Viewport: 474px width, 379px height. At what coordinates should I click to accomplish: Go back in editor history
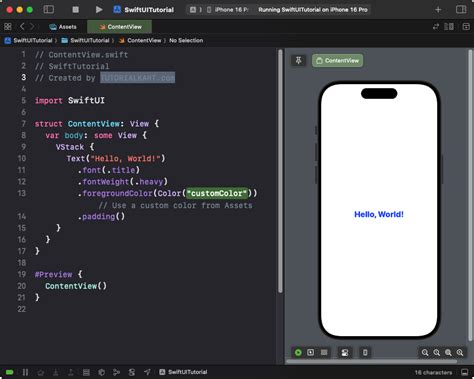[x=22, y=27]
